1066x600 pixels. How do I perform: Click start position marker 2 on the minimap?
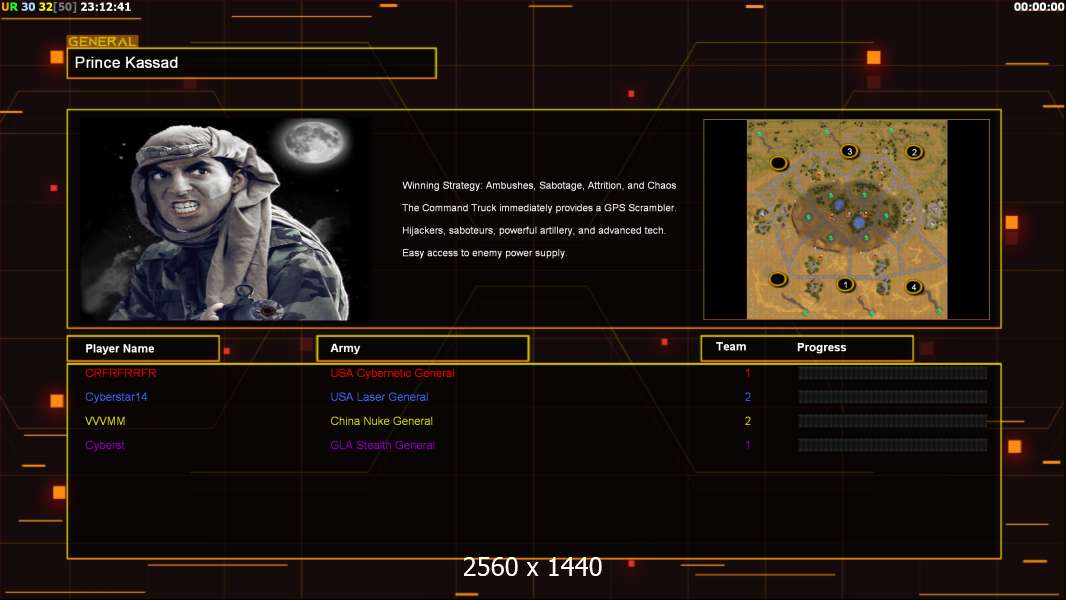pyautogui.click(x=914, y=152)
